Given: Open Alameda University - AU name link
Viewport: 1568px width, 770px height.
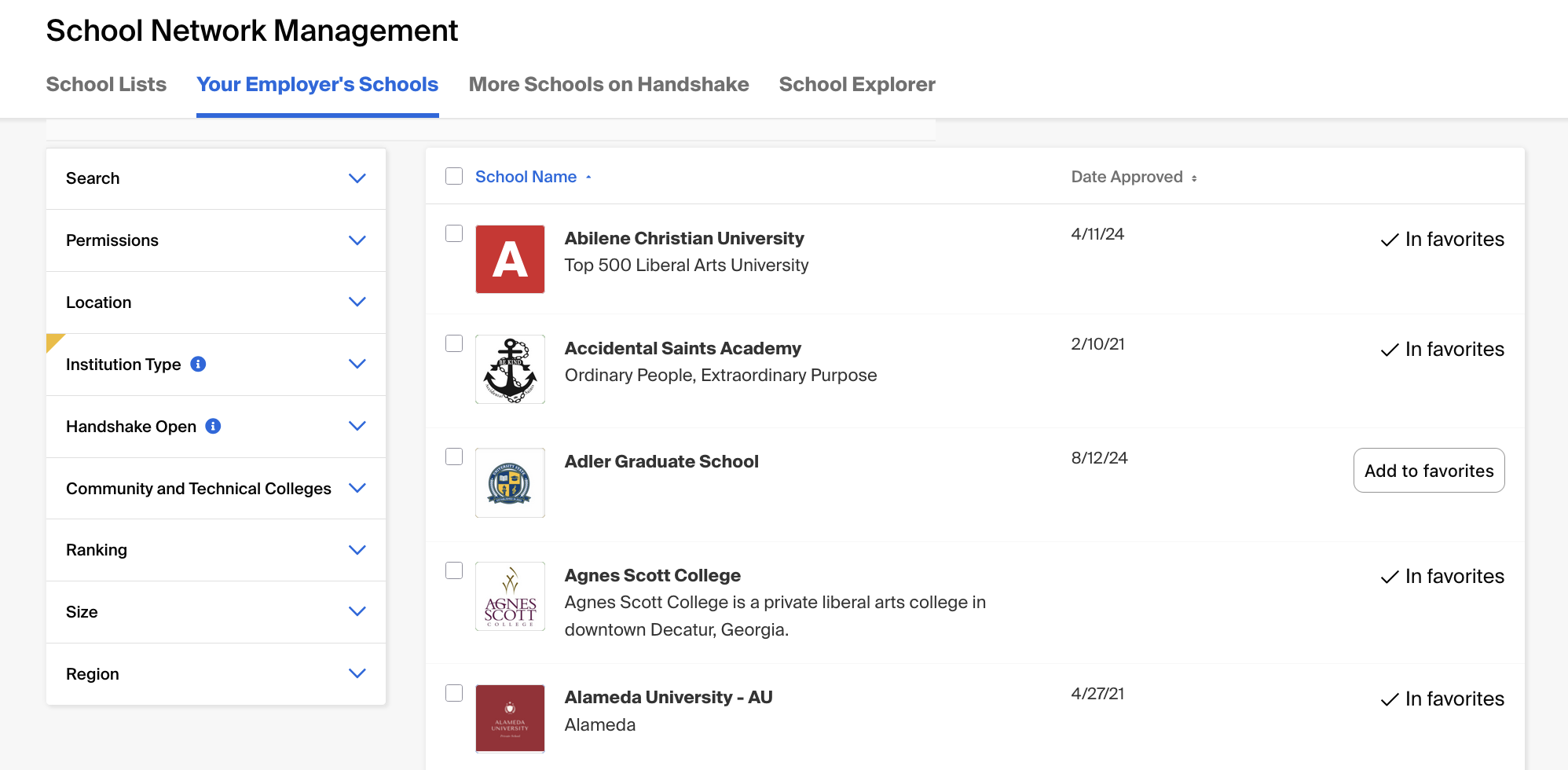Looking at the screenshot, I should coord(669,697).
